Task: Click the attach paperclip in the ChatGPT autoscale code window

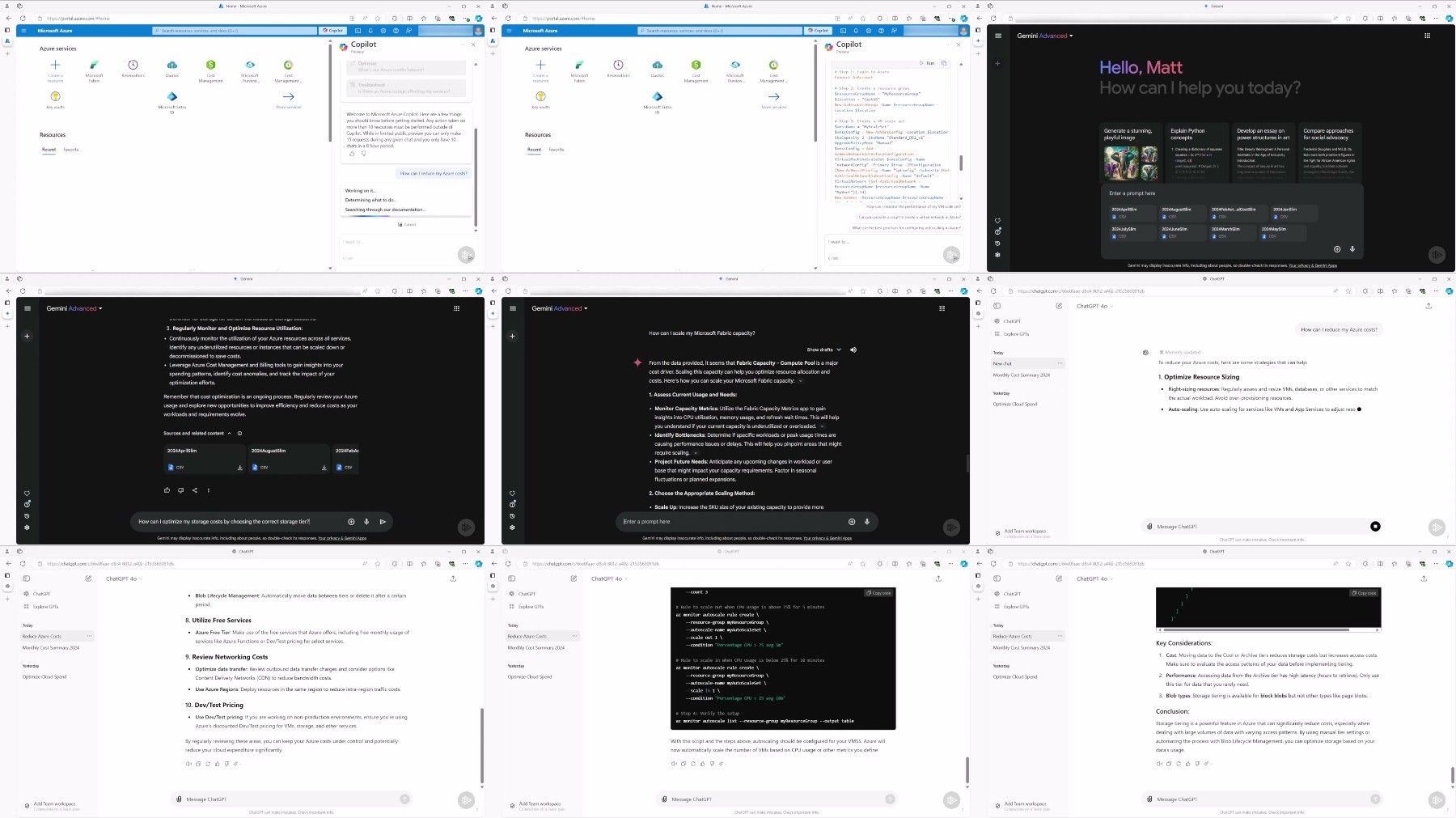Action: [x=664, y=799]
